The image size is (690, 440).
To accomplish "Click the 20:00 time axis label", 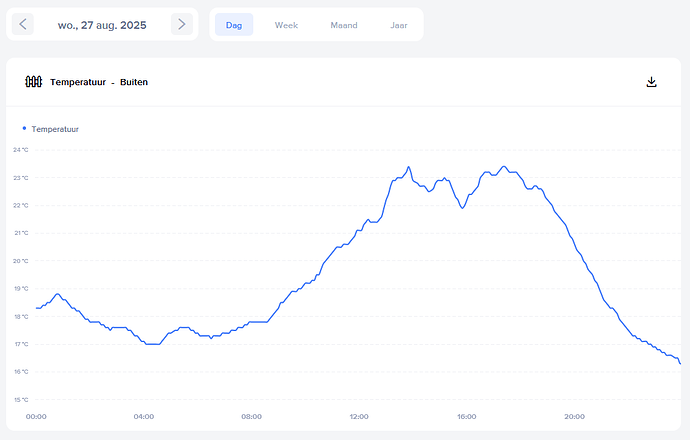I will pos(574,416).
